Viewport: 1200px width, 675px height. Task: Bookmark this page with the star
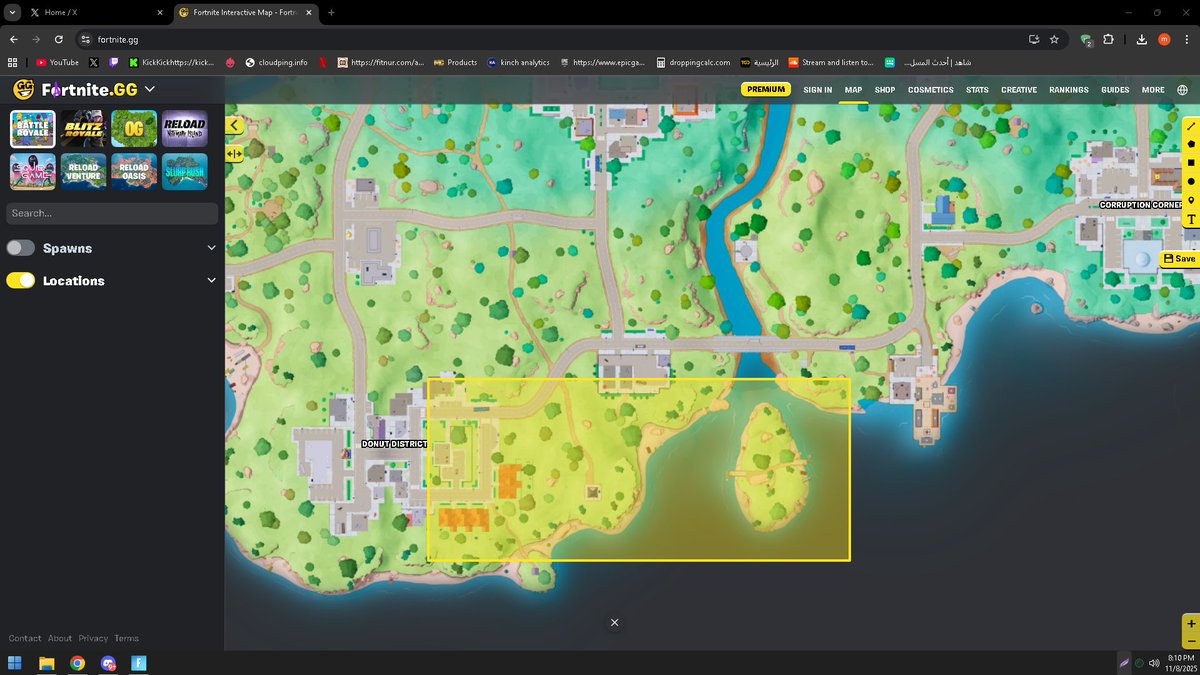pos(1054,39)
